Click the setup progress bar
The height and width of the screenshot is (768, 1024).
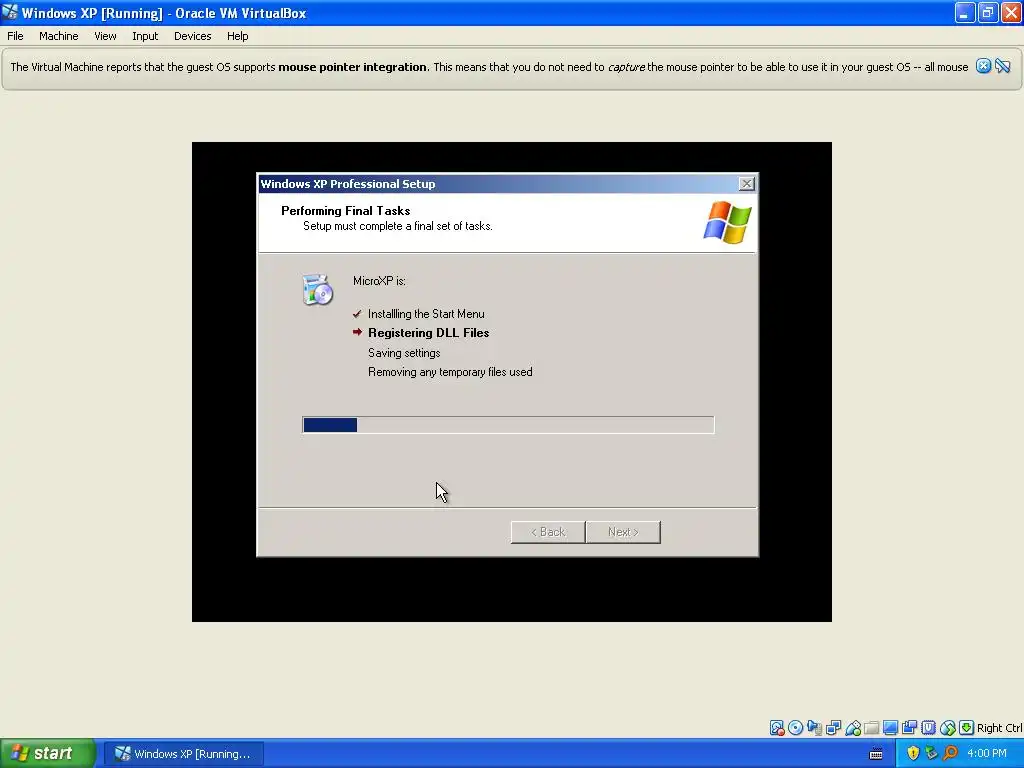[x=508, y=424]
